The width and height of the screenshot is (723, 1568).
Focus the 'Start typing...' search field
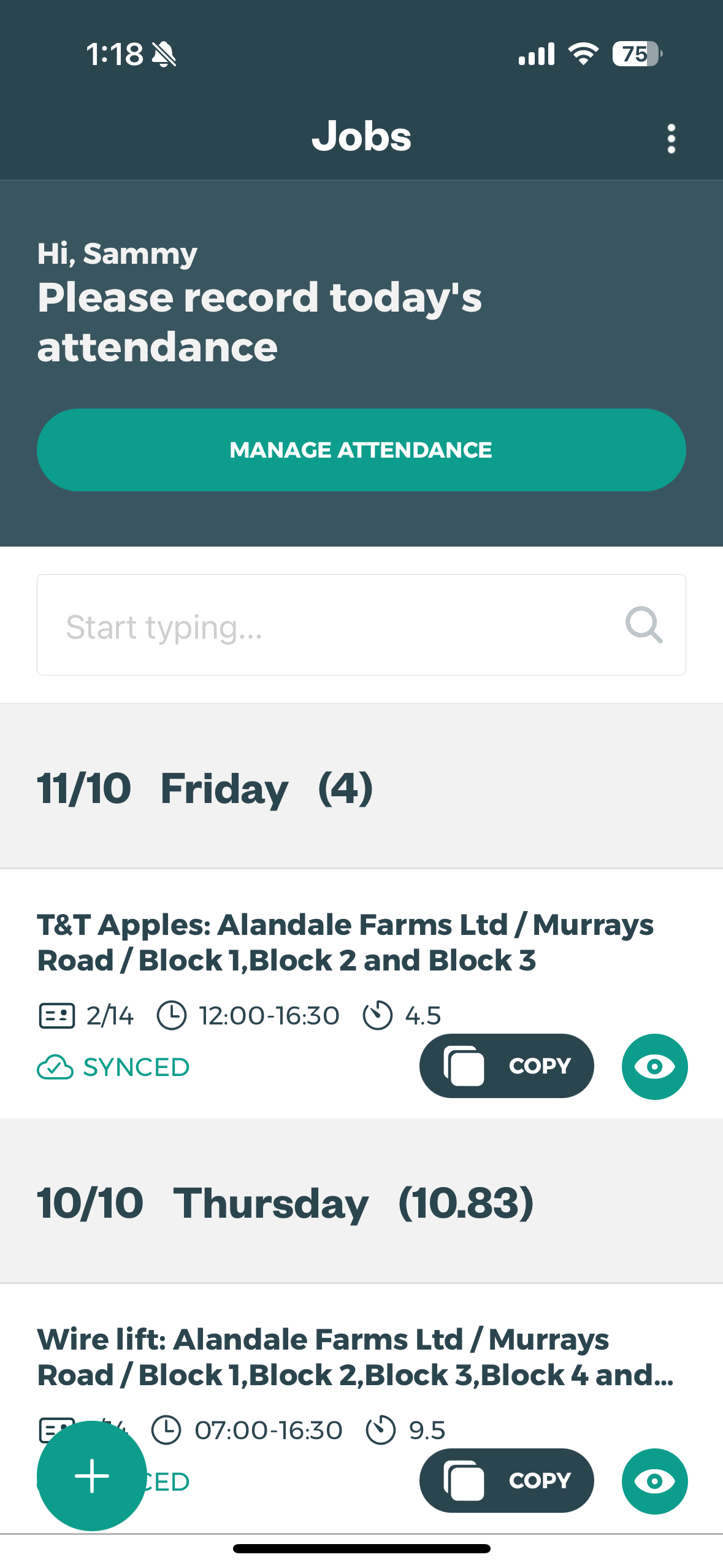pyautogui.click(x=331, y=625)
